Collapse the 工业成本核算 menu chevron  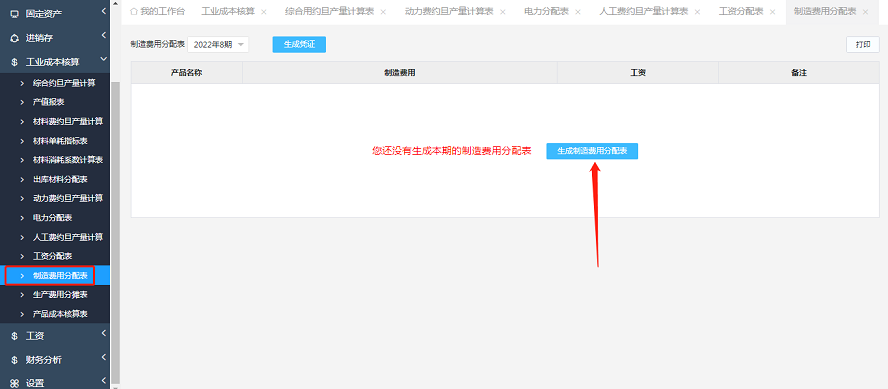coord(103,59)
